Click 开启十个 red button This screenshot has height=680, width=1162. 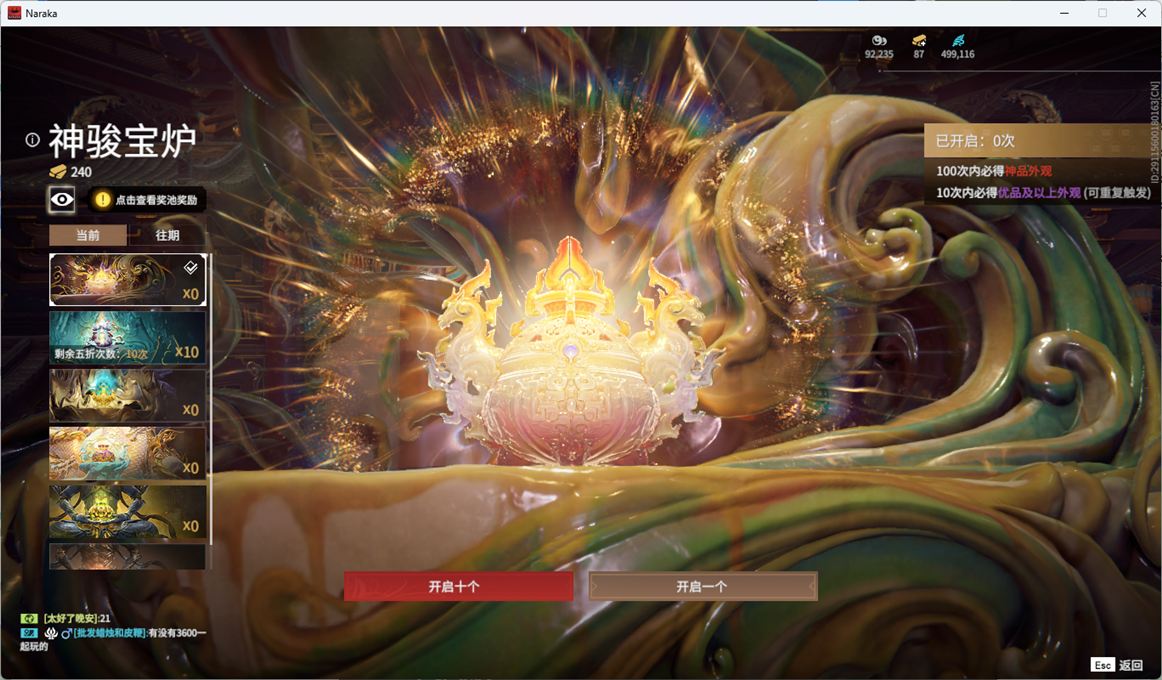click(x=458, y=586)
